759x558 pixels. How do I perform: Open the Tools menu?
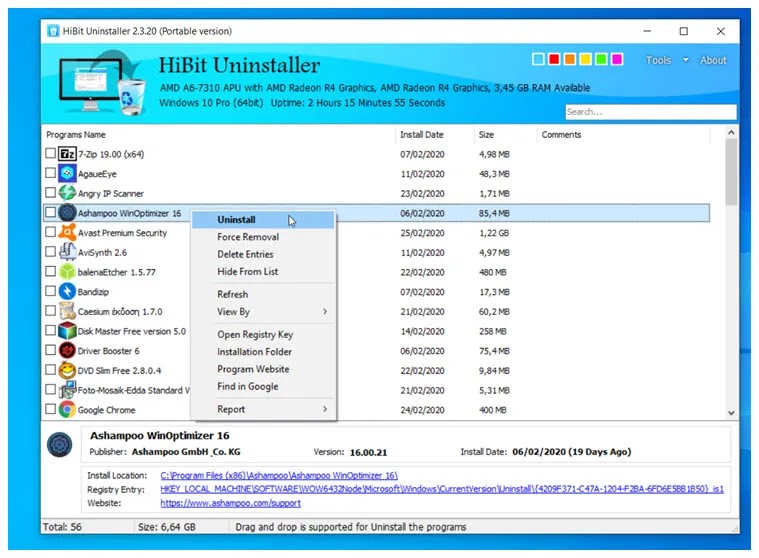658,60
